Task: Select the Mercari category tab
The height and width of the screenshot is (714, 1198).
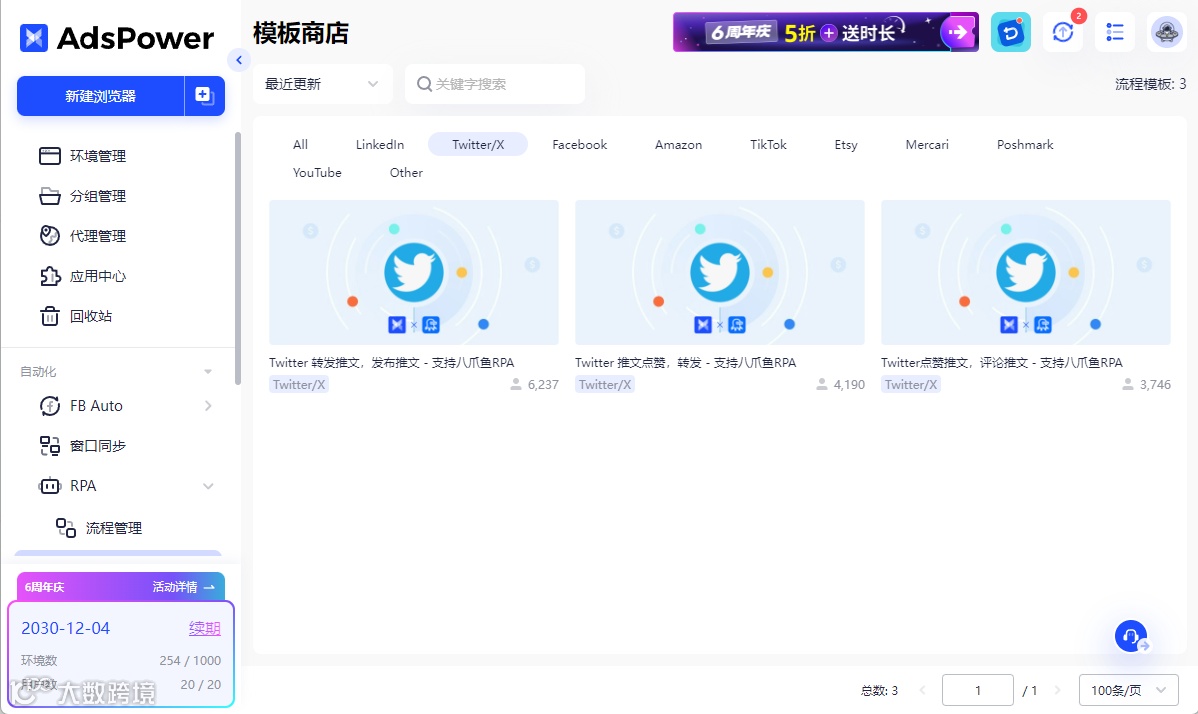Action: 927,144
